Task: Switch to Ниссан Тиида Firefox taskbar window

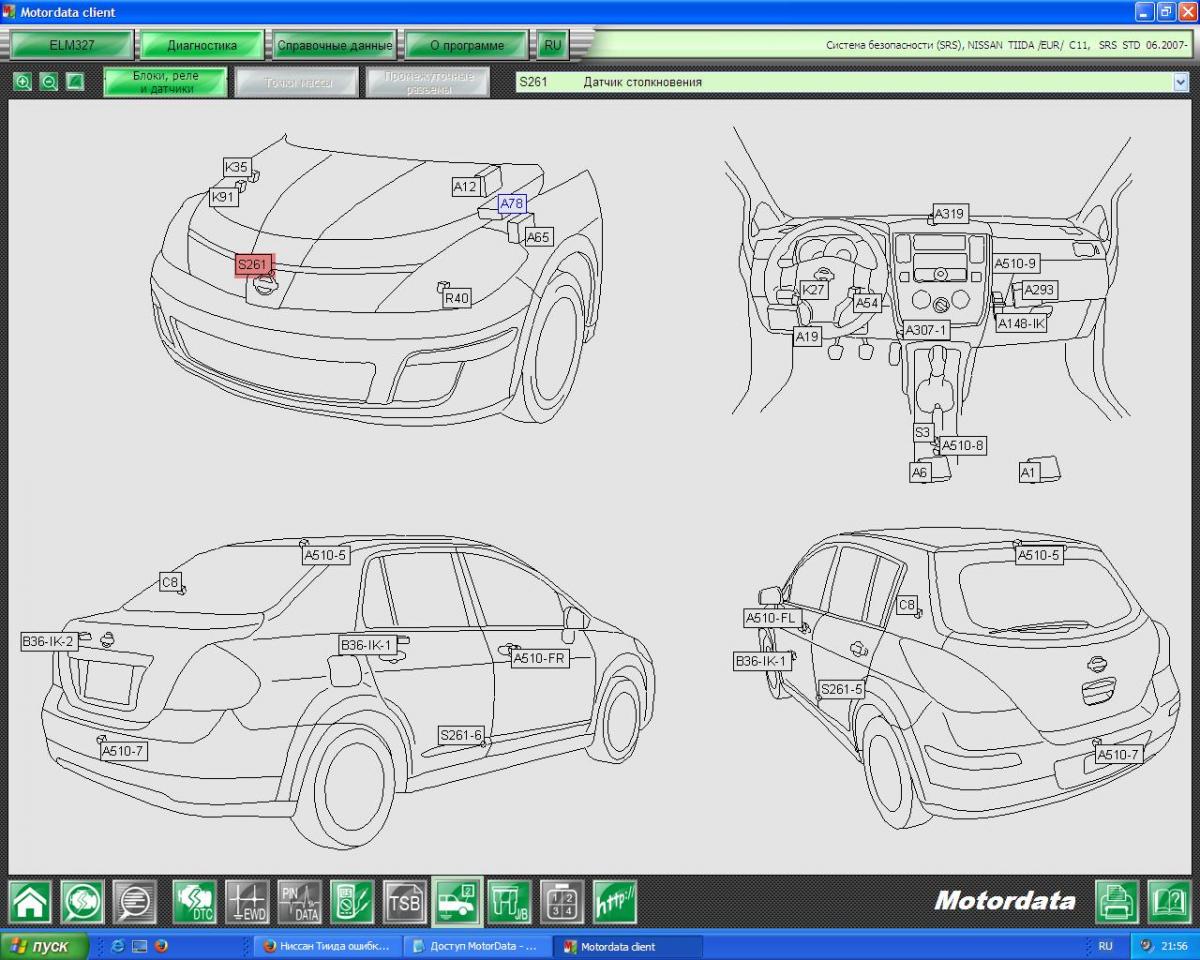Action: [x=327, y=946]
